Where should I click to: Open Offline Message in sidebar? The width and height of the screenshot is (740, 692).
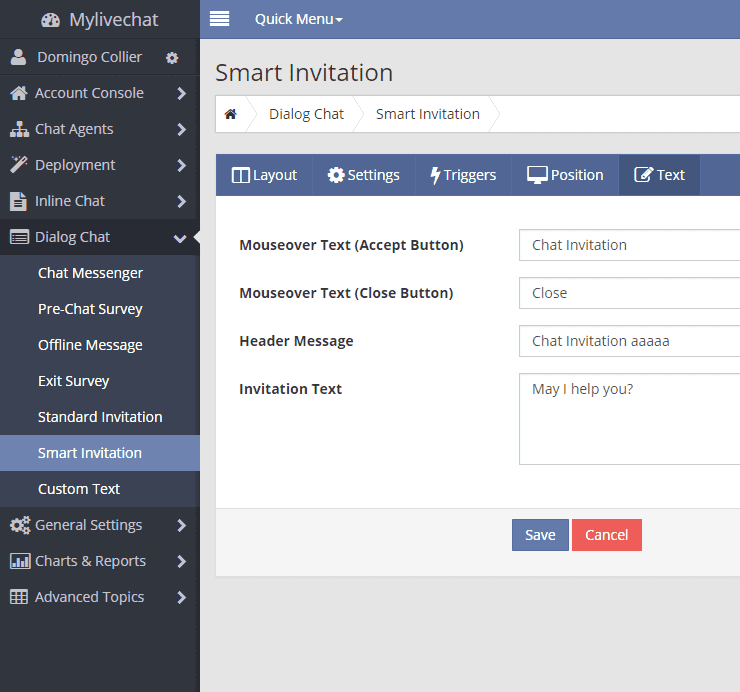point(90,345)
